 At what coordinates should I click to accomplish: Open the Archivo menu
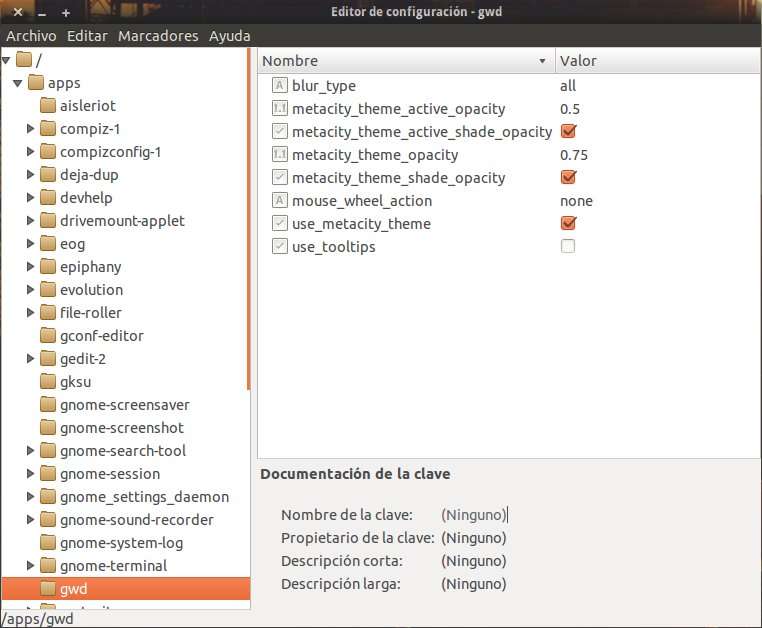(x=31, y=36)
